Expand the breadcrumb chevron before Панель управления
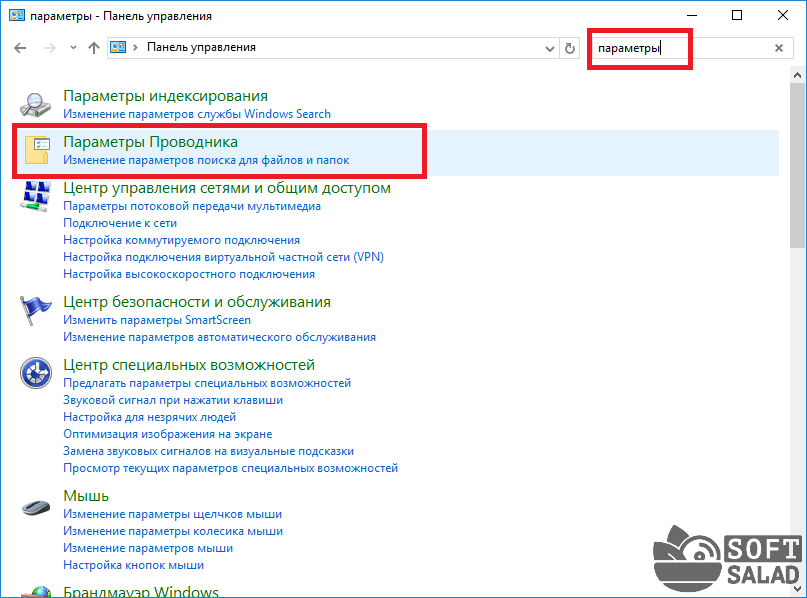 coord(135,47)
